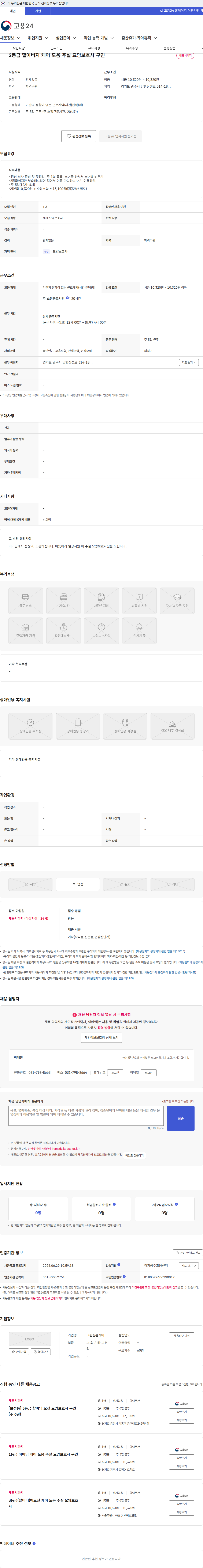This screenshot has height=1568, width=203.
Task: Expand the 출산휴가·육아휴직 menu
Action: (139, 38)
